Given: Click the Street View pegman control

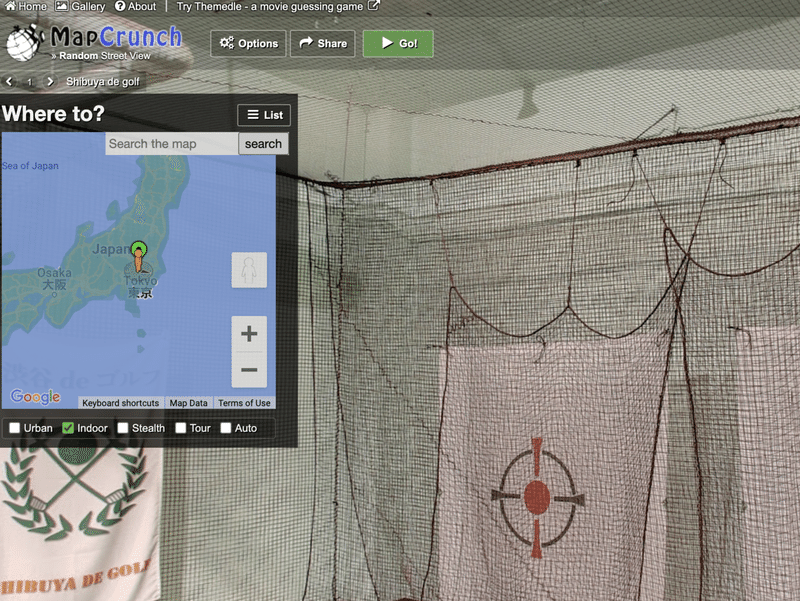Looking at the screenshot, I should coord(249,270).
